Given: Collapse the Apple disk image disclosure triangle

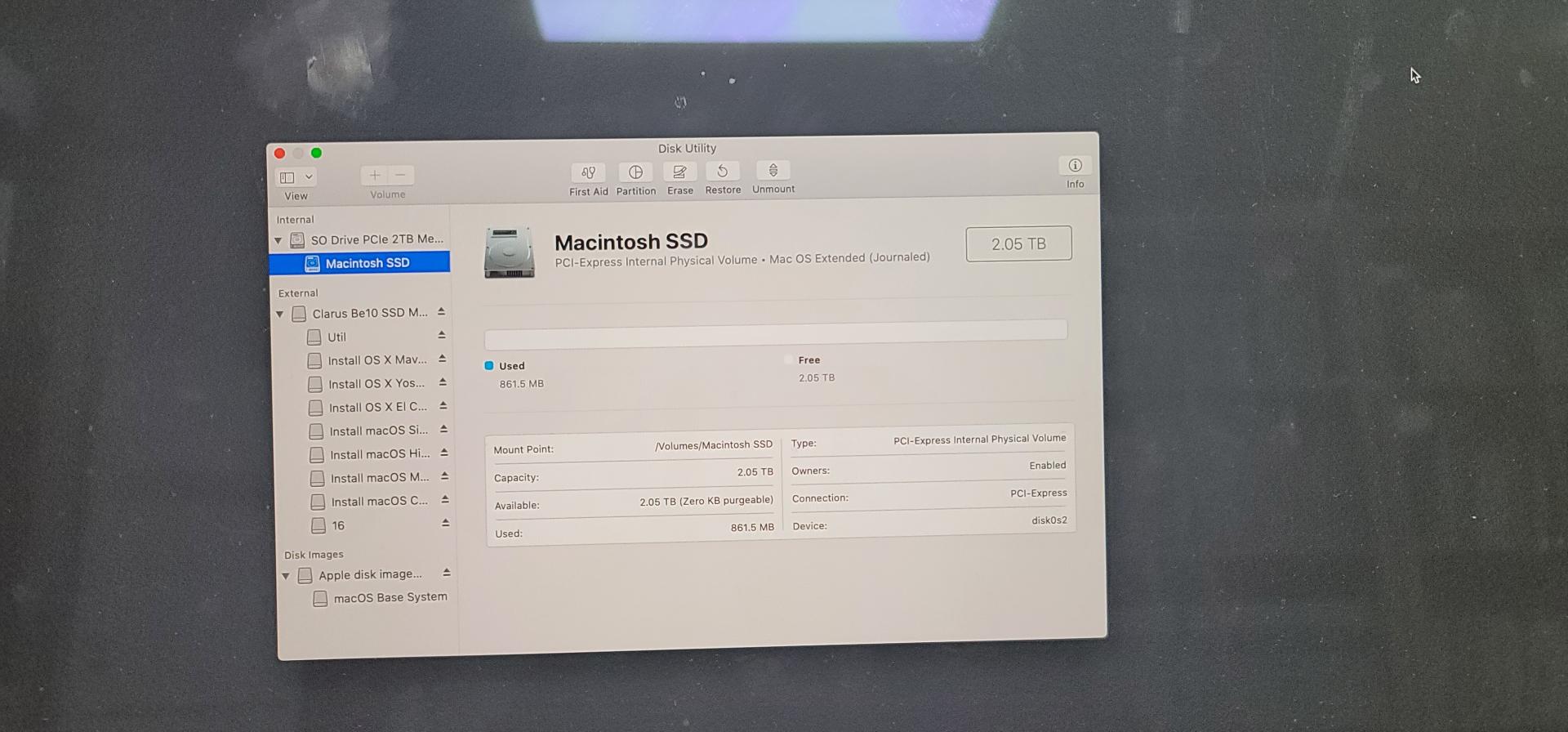Looking at the screenshot, I should click(x=286, y=576).
